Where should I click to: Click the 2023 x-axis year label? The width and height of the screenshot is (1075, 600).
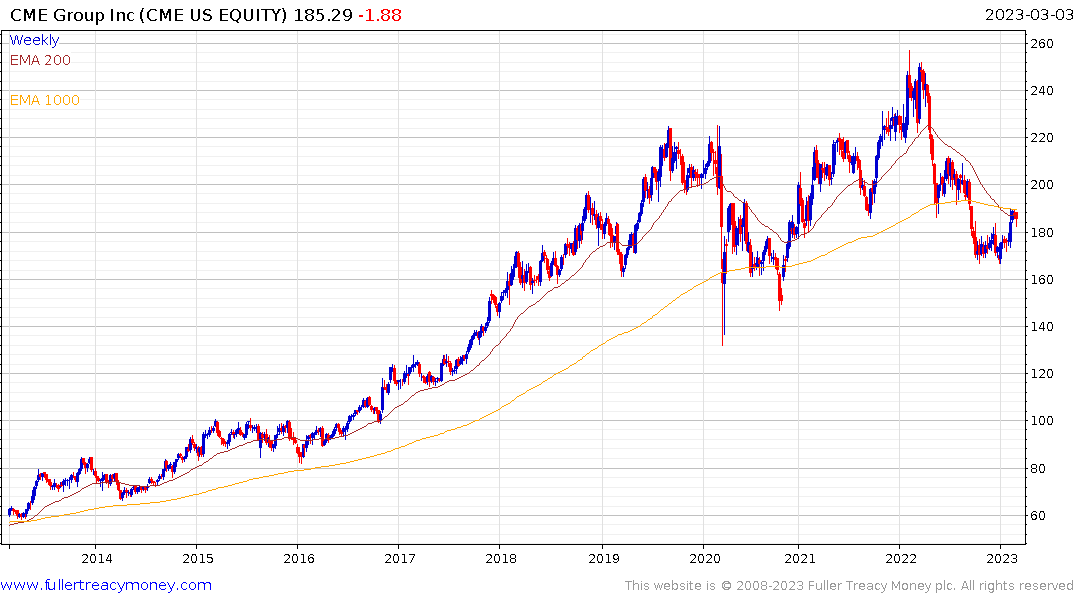(x=1002, y=558)
